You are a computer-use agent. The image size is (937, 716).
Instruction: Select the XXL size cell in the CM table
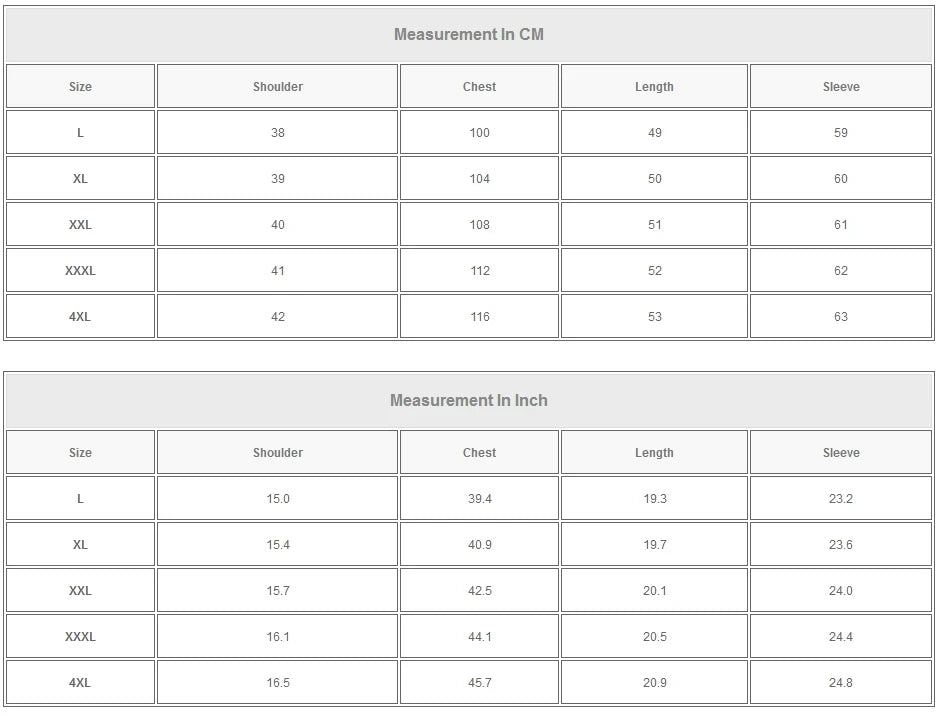click(x=80, y=225)
